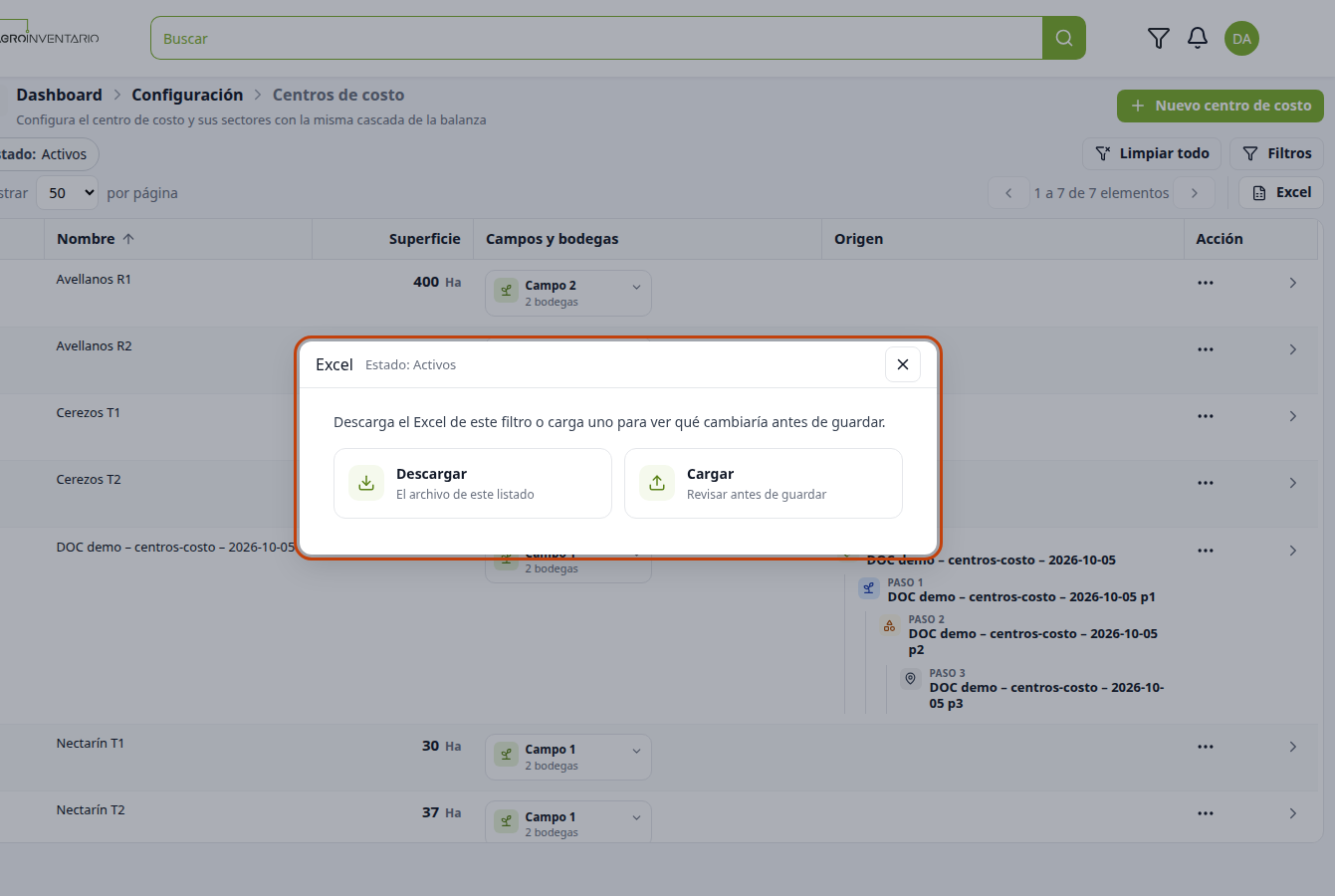Open the DA user avatar menu

pos(1241,39)
